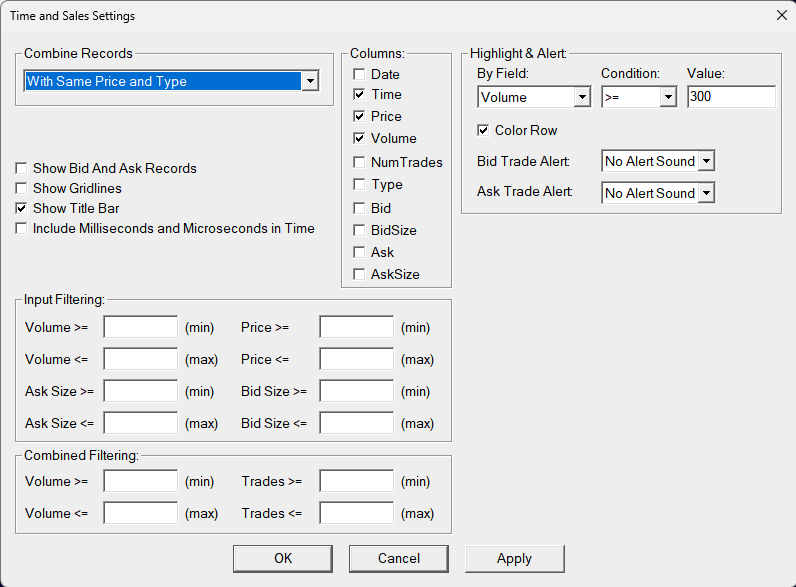796x587 pixels.
Task: Click the Combined Filtering Trades <= max field
Action: (356, 513)
